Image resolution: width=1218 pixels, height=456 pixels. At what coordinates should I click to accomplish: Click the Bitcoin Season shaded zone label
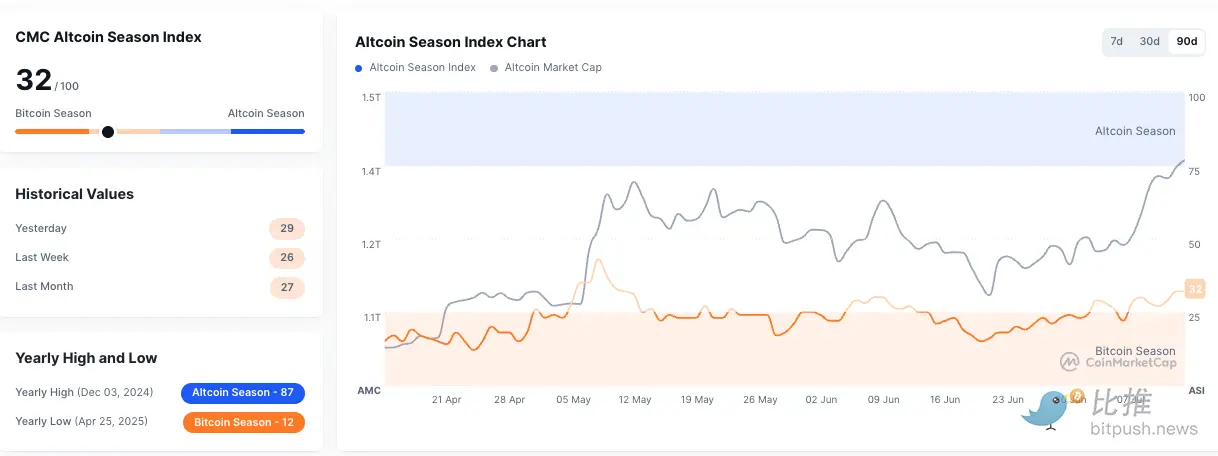(x=1135, y=351)
